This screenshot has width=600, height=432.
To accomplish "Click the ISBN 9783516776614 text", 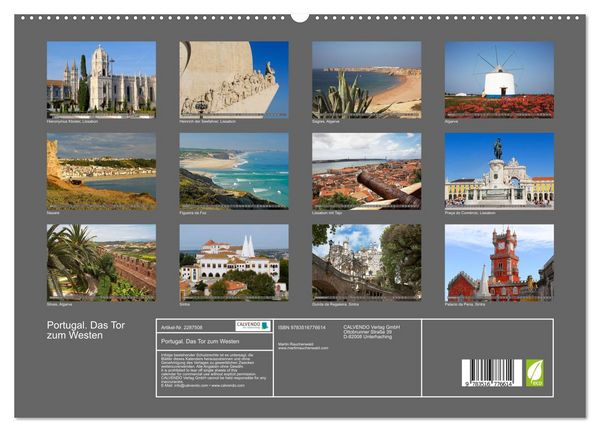I will 302,328.
